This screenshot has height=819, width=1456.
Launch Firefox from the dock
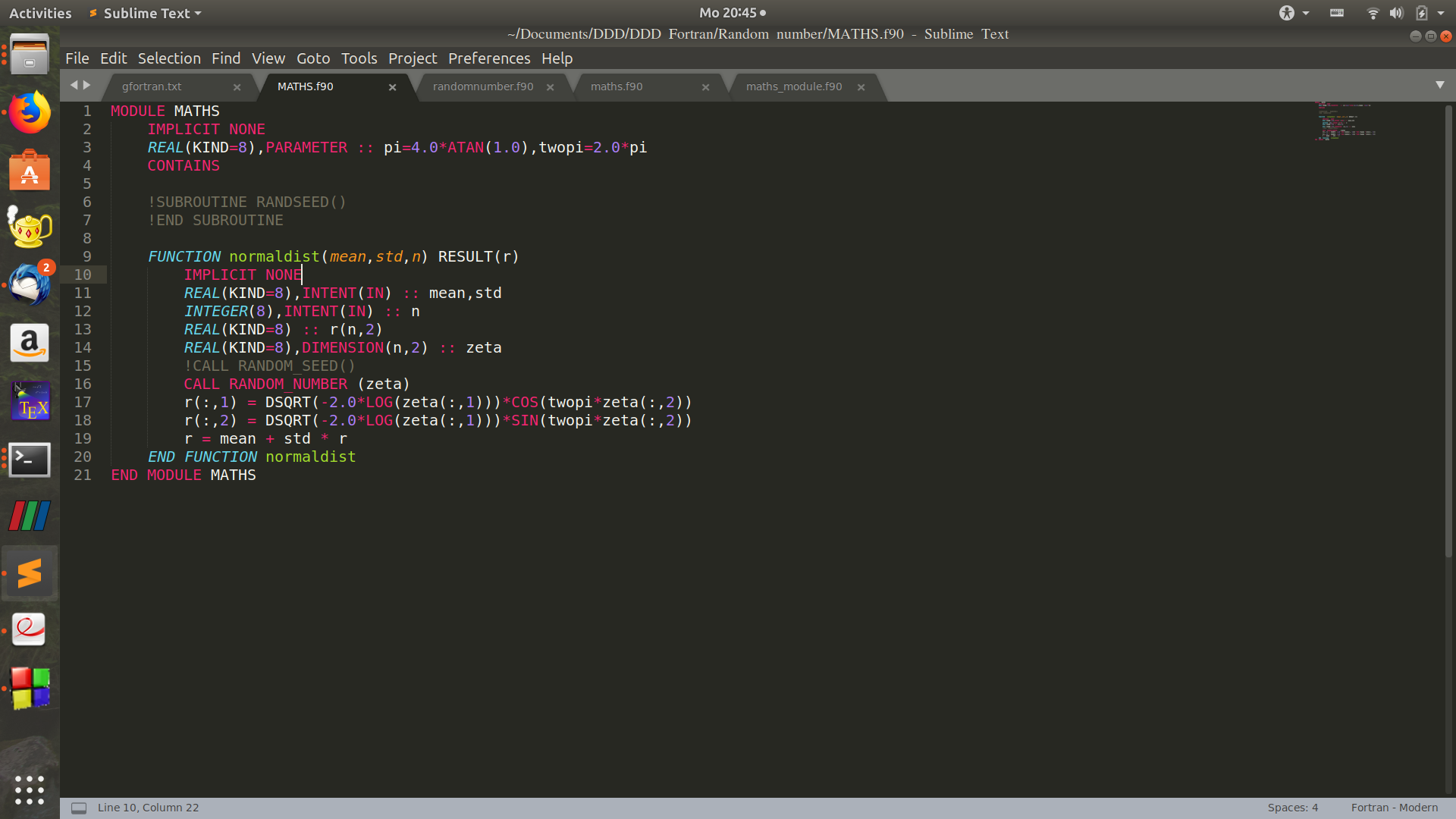(30, 112)
